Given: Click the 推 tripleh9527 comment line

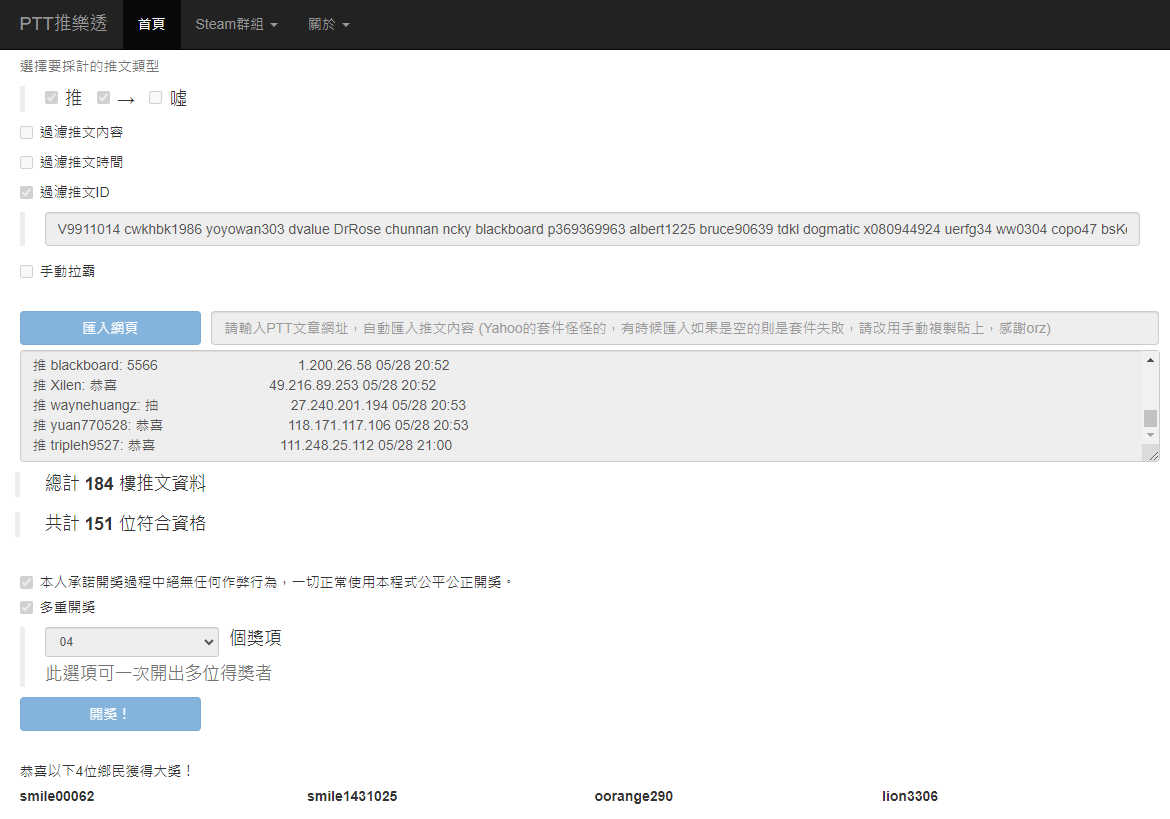Looking at the screenshot, I should tap(243, 446).
